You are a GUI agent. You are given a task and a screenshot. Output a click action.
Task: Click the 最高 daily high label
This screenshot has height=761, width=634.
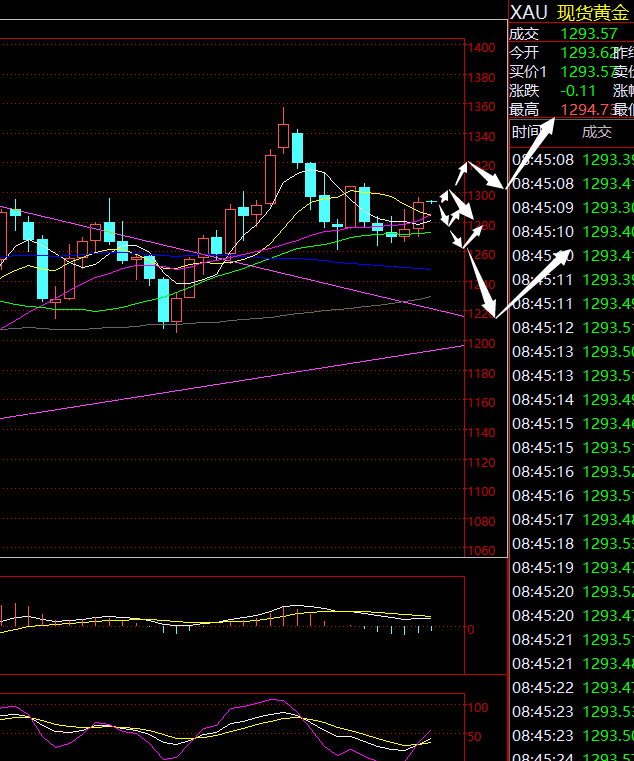pos(524,110)
